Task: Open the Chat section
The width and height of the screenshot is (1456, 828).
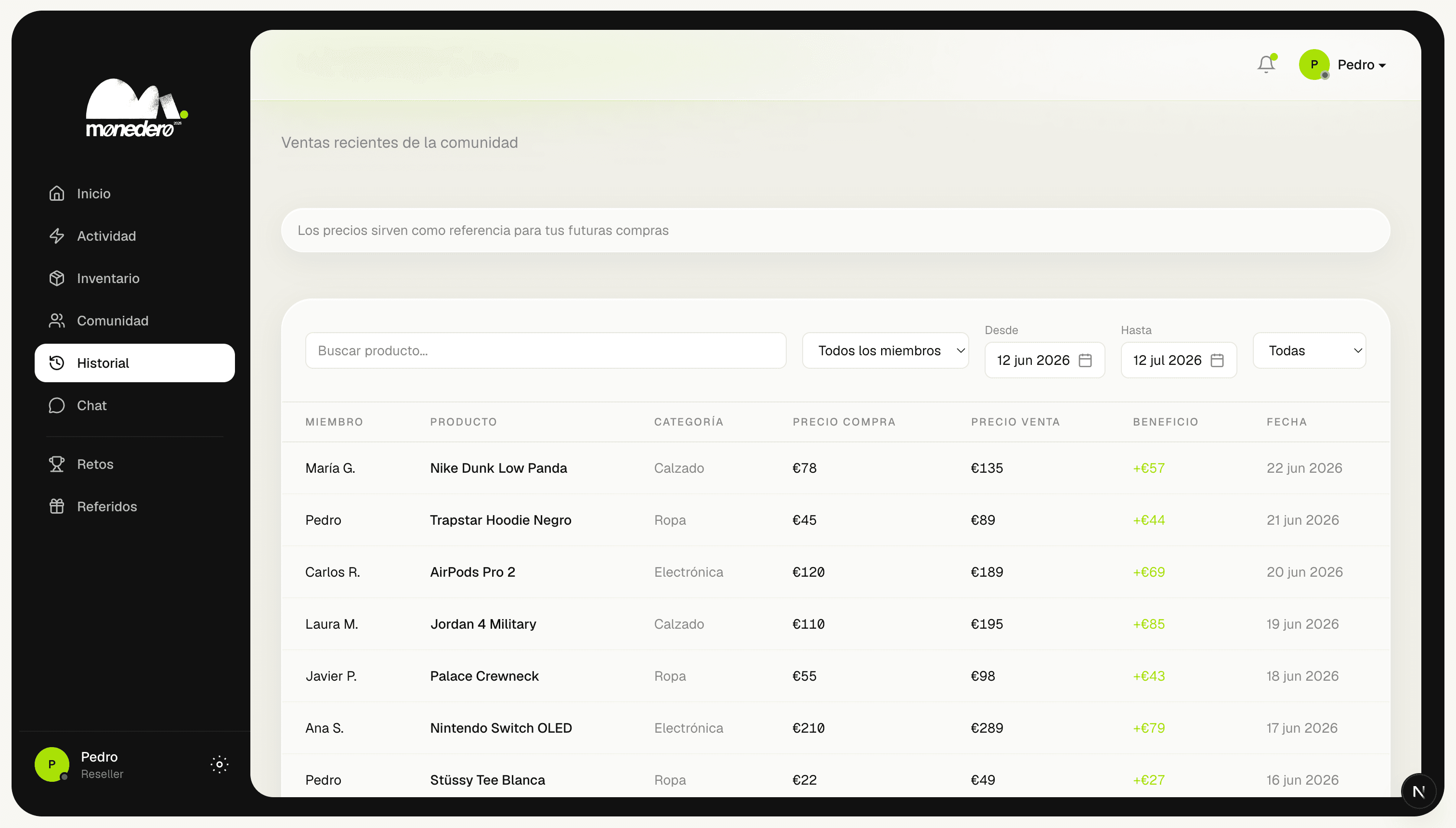Action: (135, 405)
